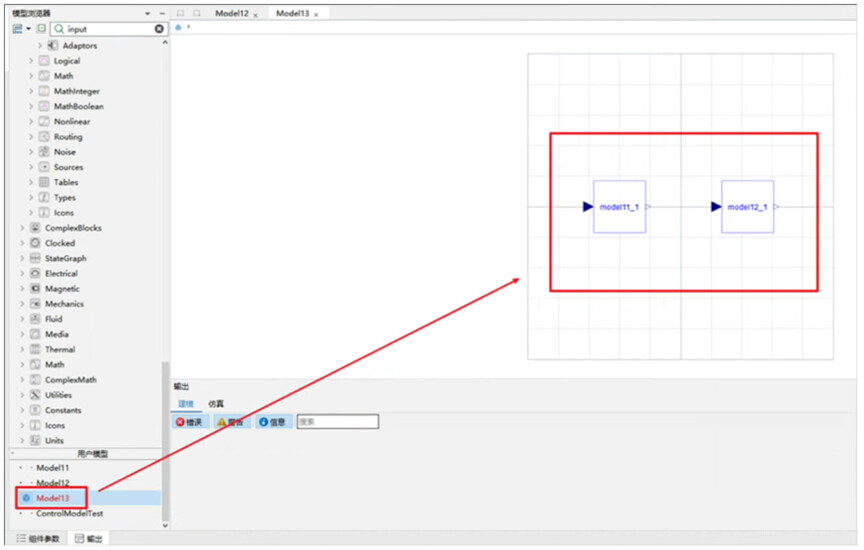Switch to the Model13 tab
This screenshot has height=550, width=864.
(293, 13)
